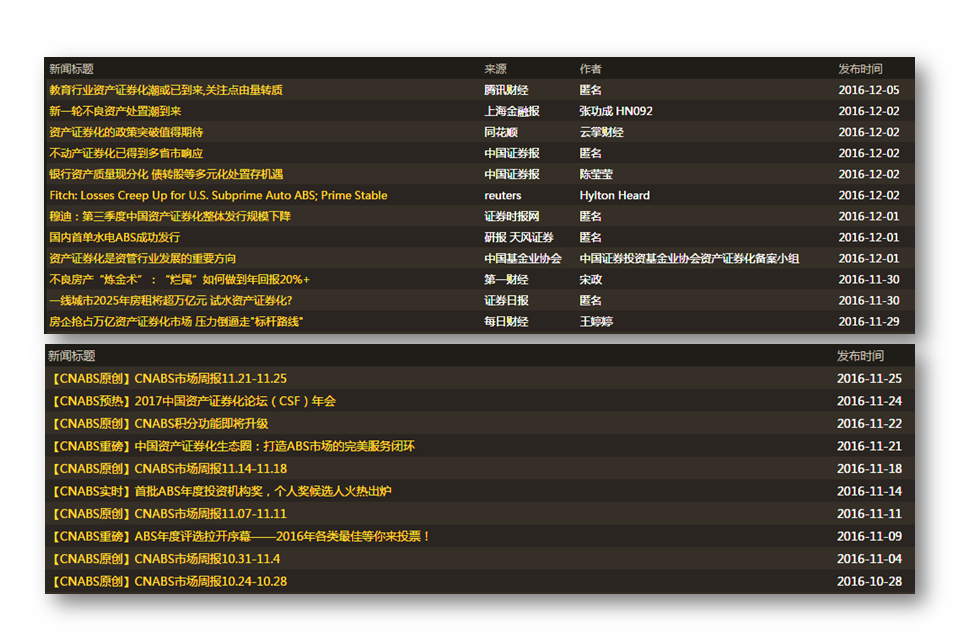
Task: Select author '中国证券投资基金业协会资产证券化备案小组'
Action: 689,258
